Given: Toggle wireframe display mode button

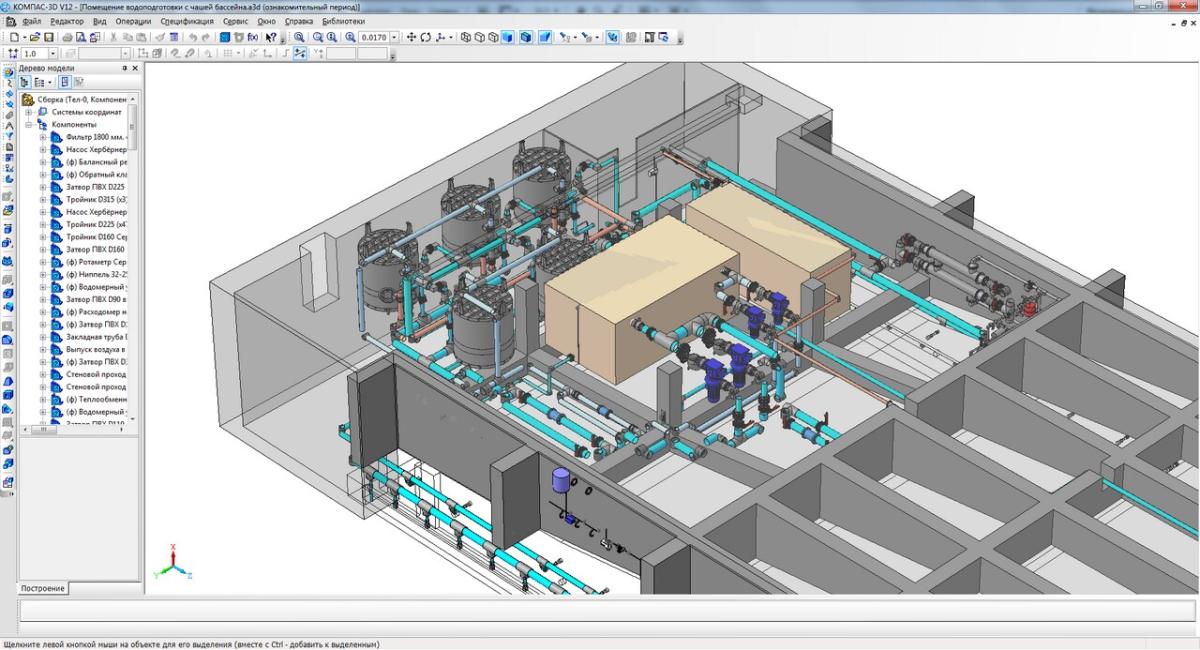Looking at the screenshot, I should (x=466, y=37).
